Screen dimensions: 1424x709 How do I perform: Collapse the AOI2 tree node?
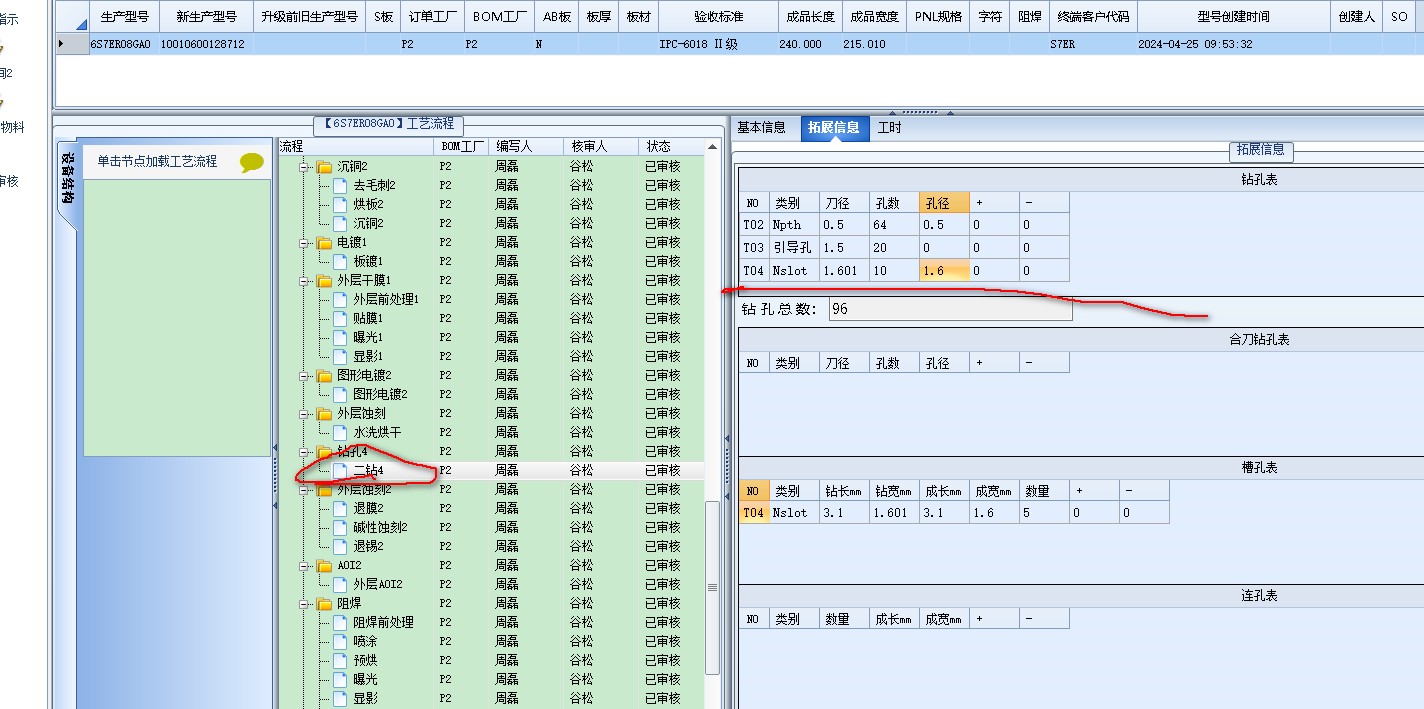[305, 566]
